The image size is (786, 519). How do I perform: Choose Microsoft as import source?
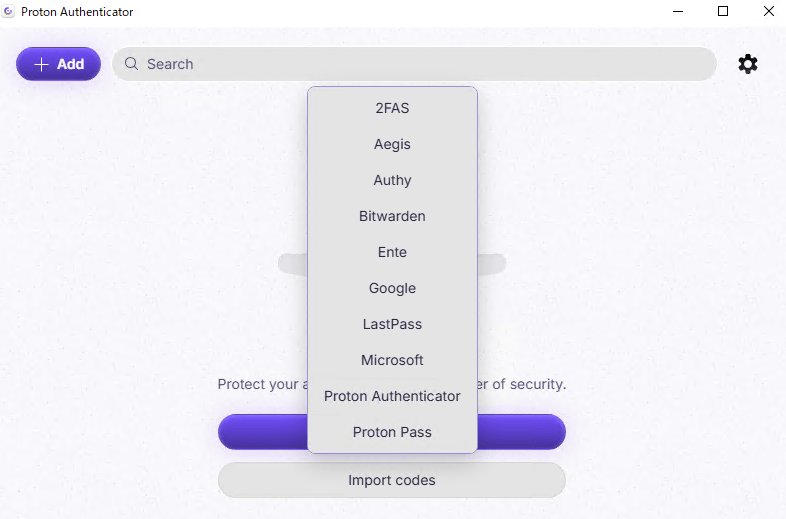(392, 360)
